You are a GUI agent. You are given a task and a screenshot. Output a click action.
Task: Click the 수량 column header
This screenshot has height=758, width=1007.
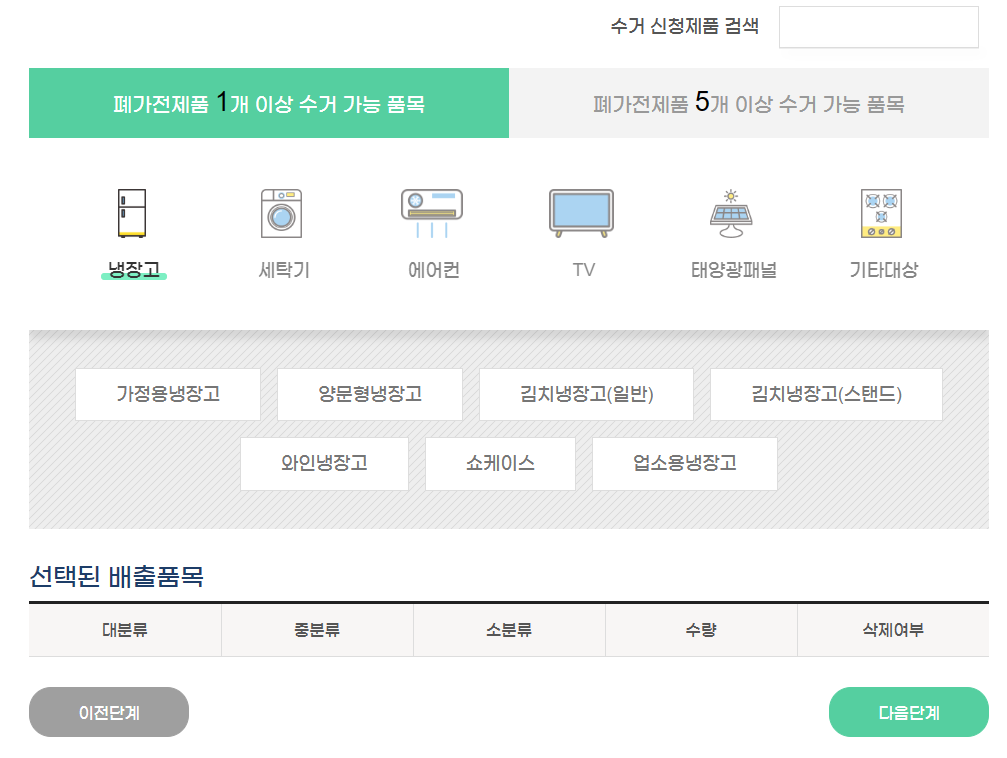pos(701,630)
